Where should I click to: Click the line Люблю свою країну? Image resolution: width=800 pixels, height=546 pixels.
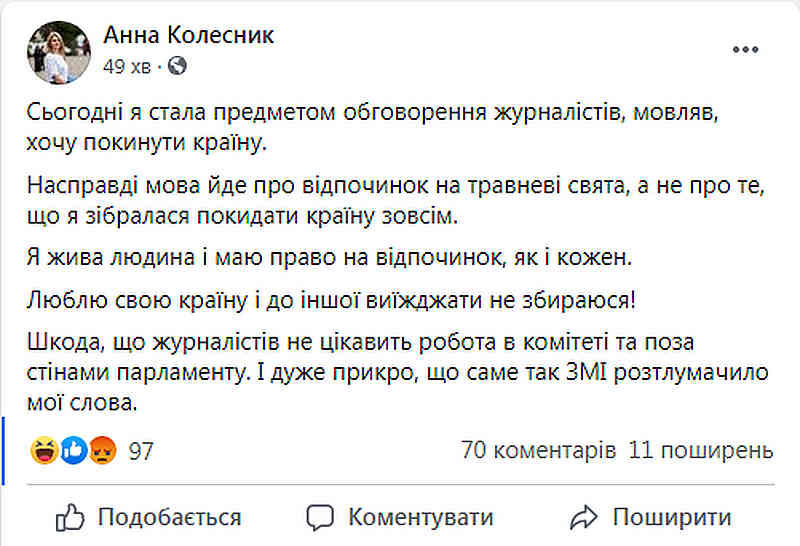click(x=331, y=300)
